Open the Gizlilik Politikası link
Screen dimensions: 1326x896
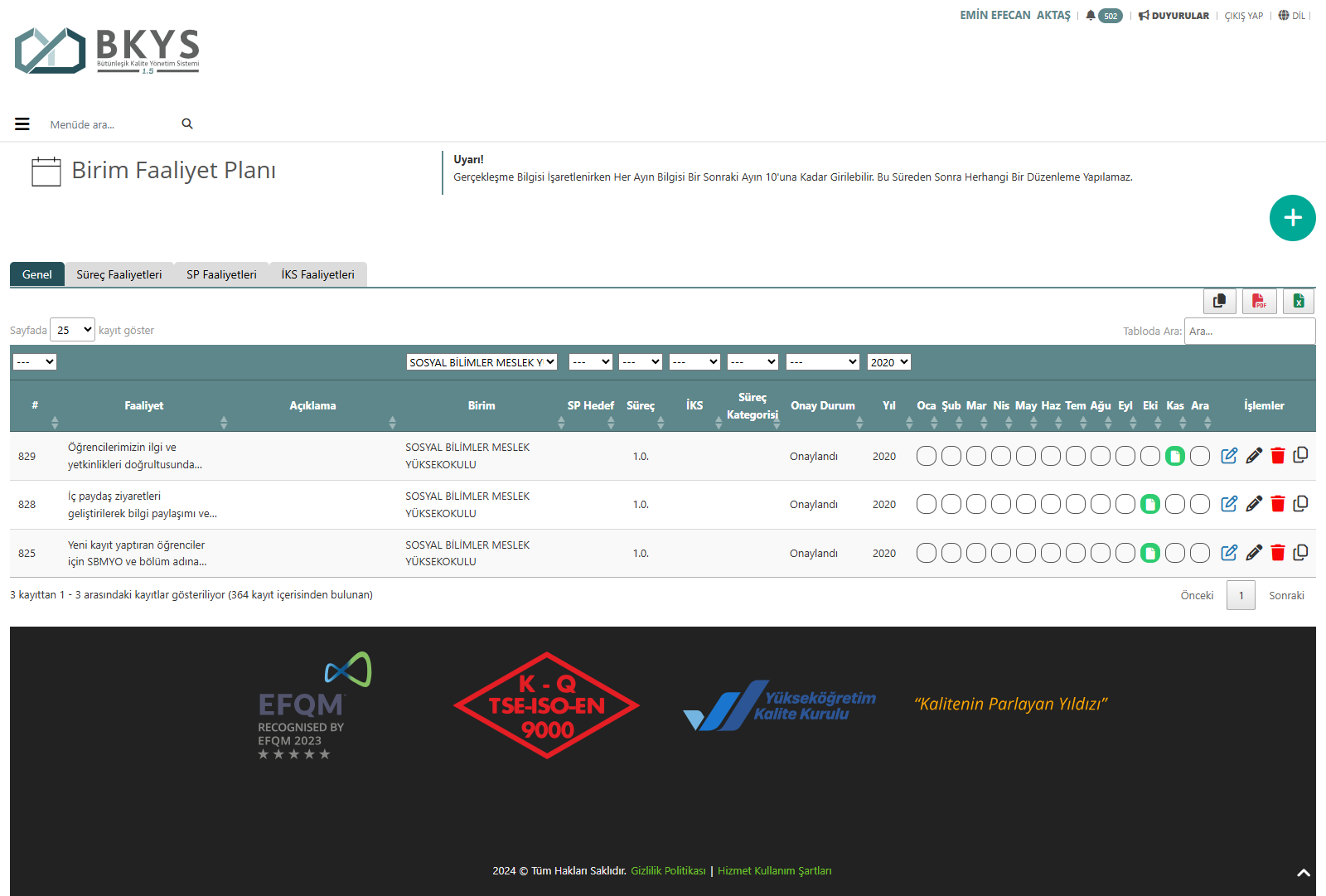pyautogui.click(x=668, y=870)
